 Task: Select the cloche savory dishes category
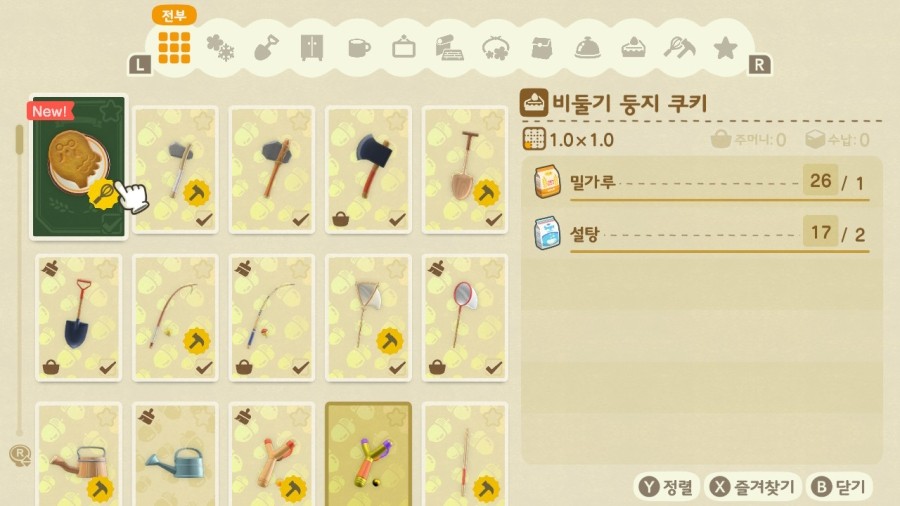587,48
